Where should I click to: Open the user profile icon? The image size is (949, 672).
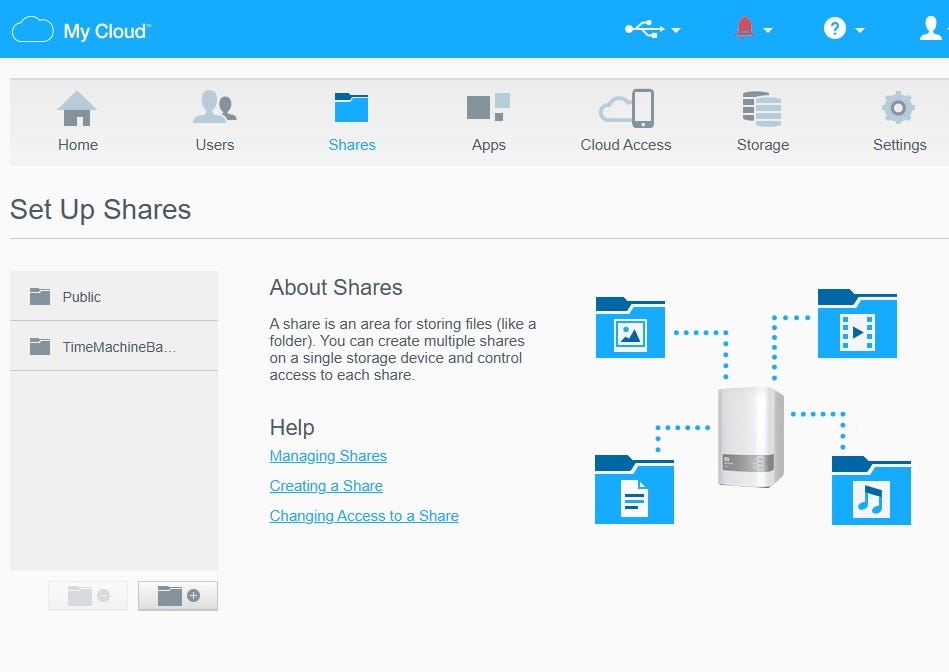click(x=931, y=28)
